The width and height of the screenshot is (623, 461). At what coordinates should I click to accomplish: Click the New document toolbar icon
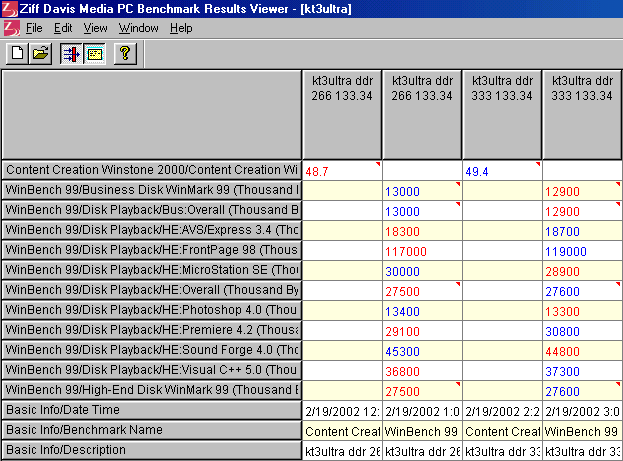coord(17,53)
